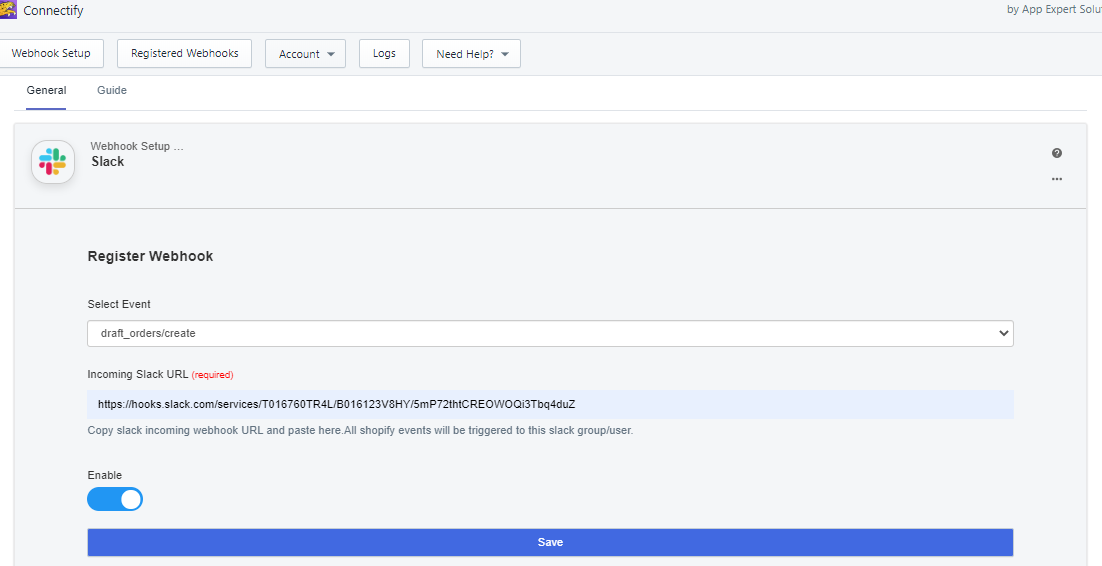Select the General tab
This screenshot has height=566, width=1102.
(x=46, y=90)
